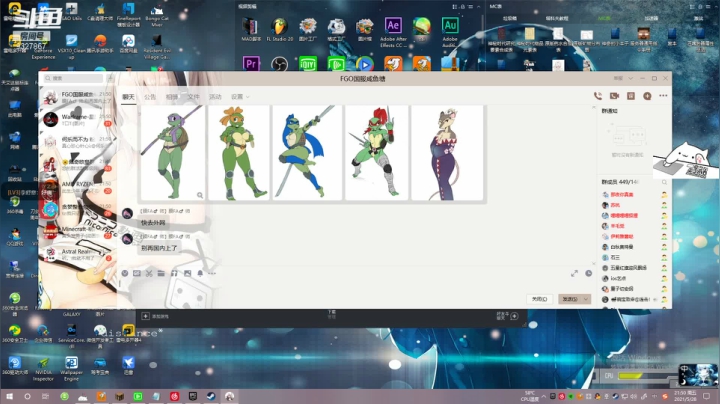
Task: Open the purple-masked turtle image
Action: point(172,153)
